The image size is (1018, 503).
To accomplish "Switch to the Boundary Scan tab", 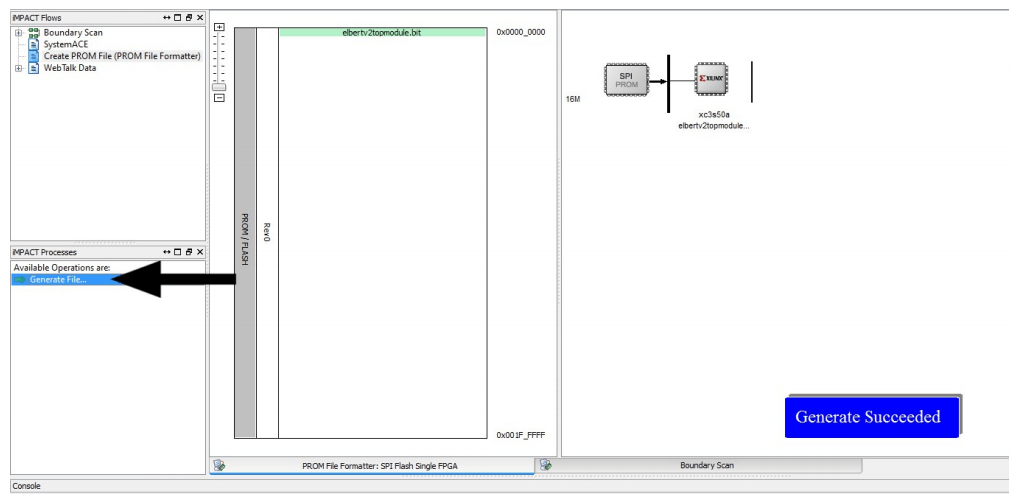I will pos(707,465).
